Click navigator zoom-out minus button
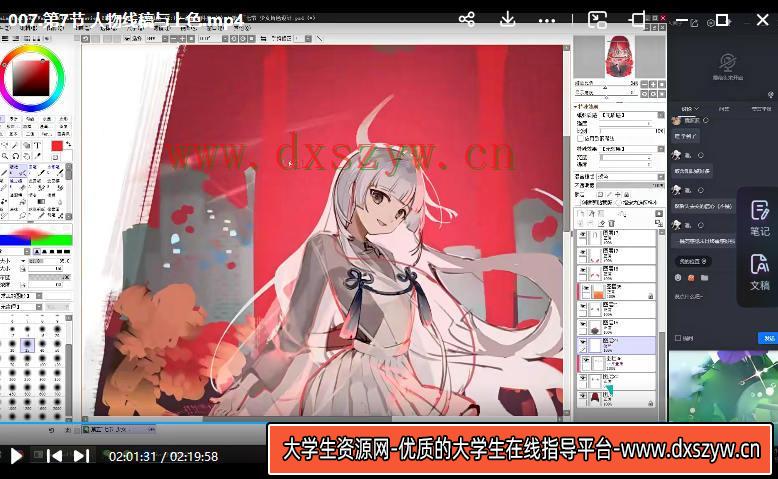This screenshot has width=778, height=479. (x=645, y=84)
